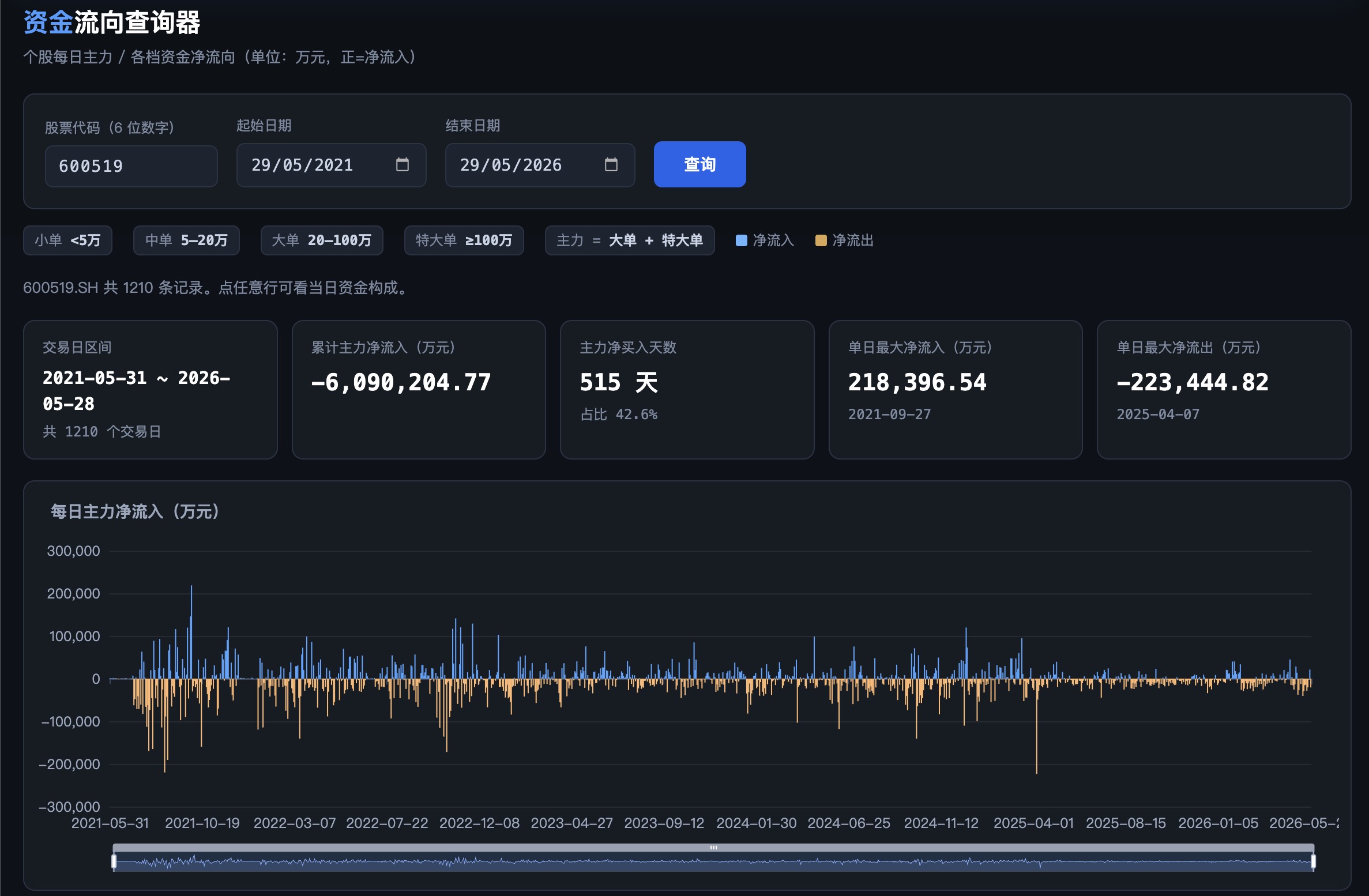Grab the left handle of chart zoom slider

(x=114, y=861)
